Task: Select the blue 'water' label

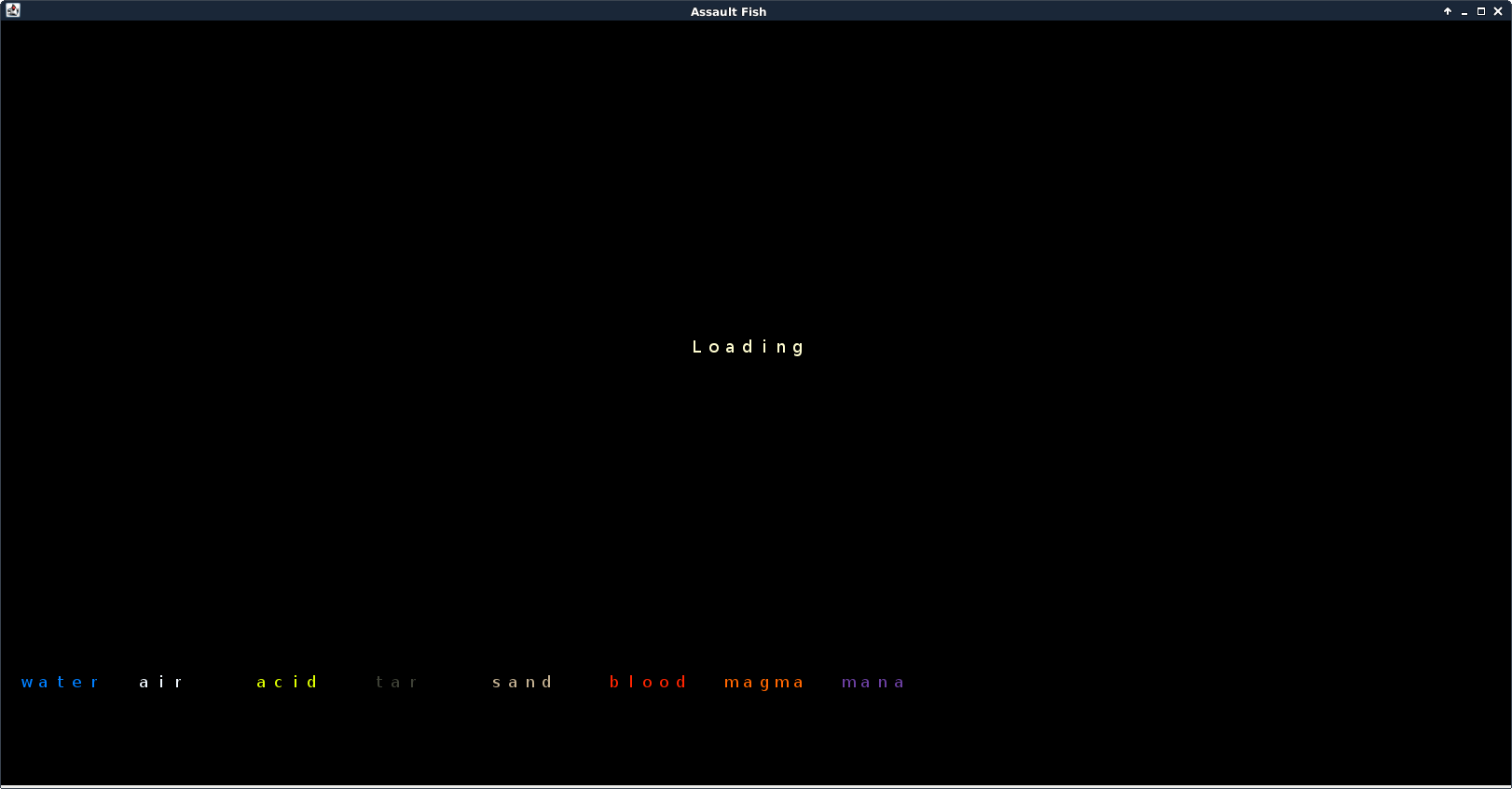Action: [60, 683]
